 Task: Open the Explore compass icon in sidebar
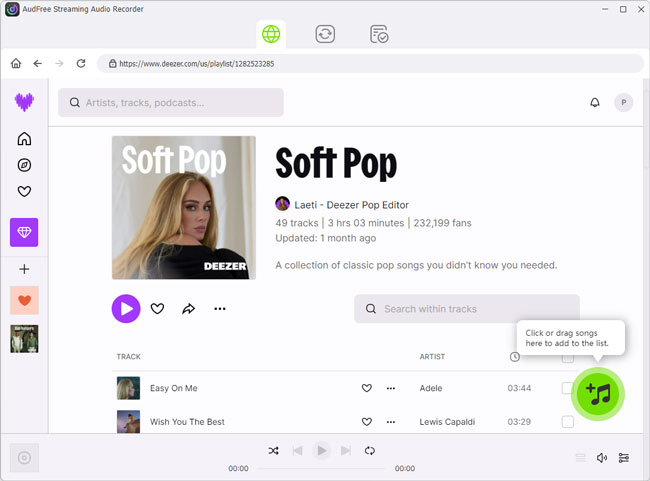24,165
